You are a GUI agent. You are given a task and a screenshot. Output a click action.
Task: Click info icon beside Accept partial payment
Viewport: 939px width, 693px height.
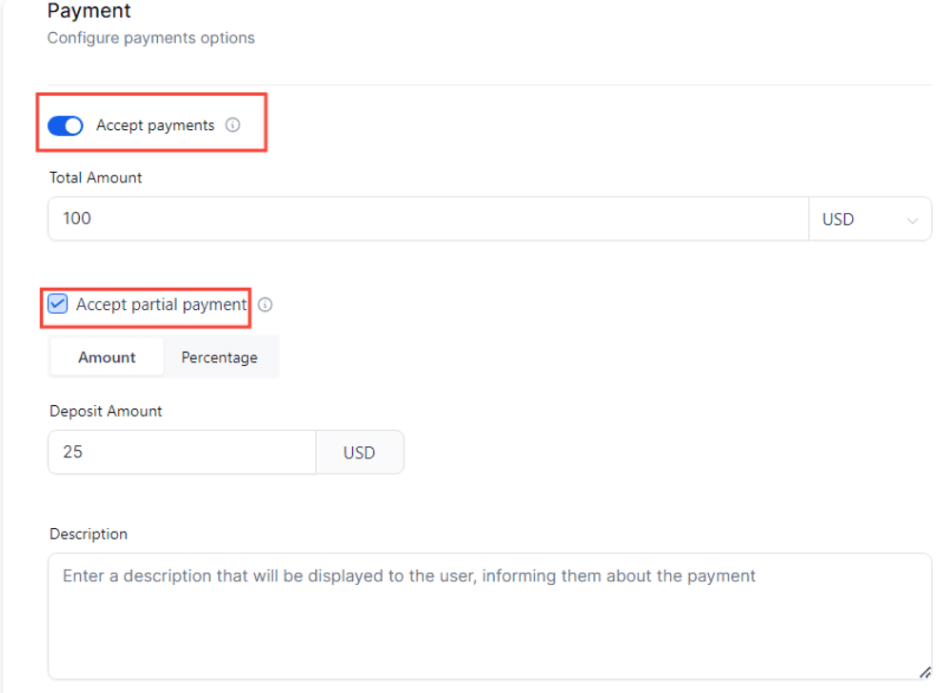(x=266, y=305)
